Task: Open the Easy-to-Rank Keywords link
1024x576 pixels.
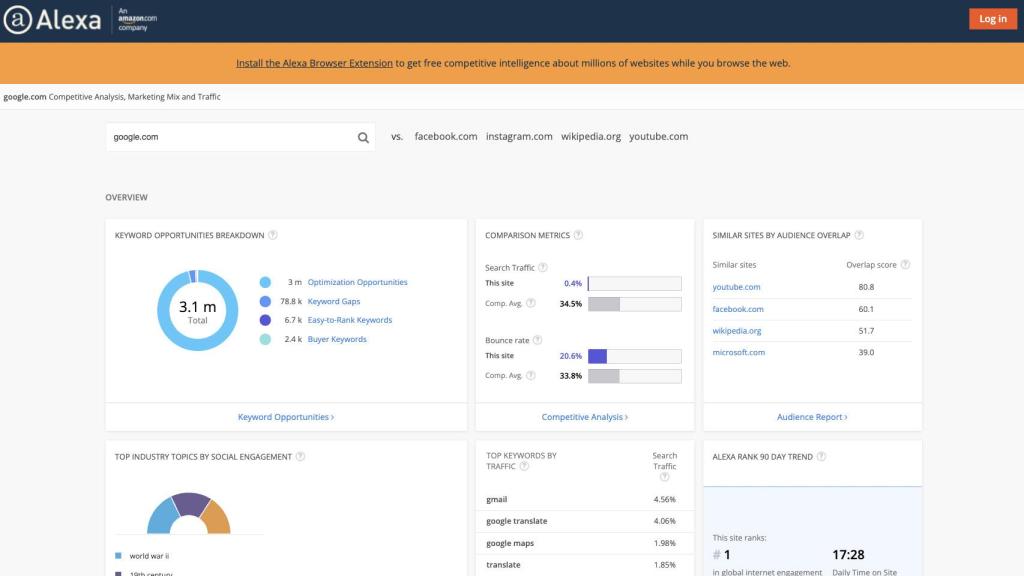Action: point(349,321)
